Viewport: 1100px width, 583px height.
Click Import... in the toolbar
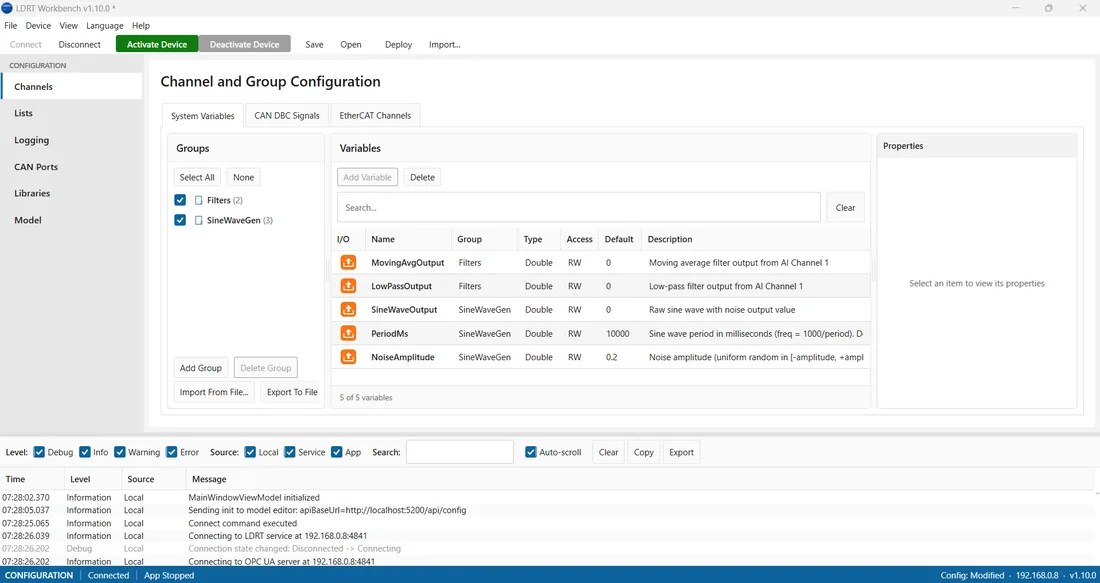tap(445, 44)
